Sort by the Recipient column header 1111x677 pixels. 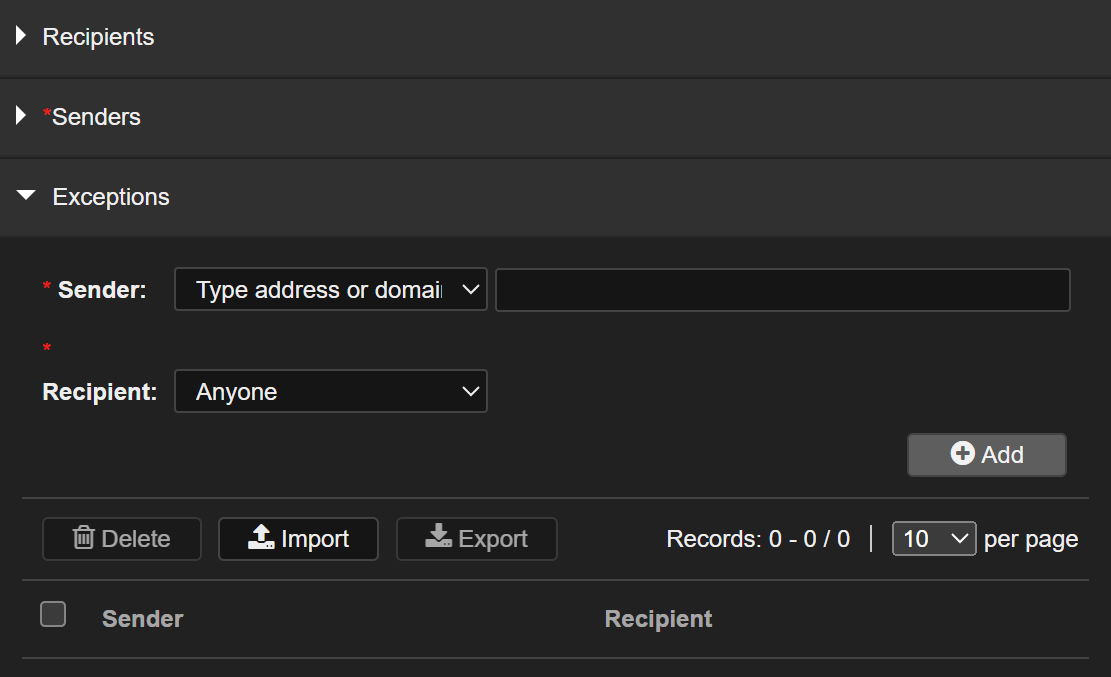658,619
